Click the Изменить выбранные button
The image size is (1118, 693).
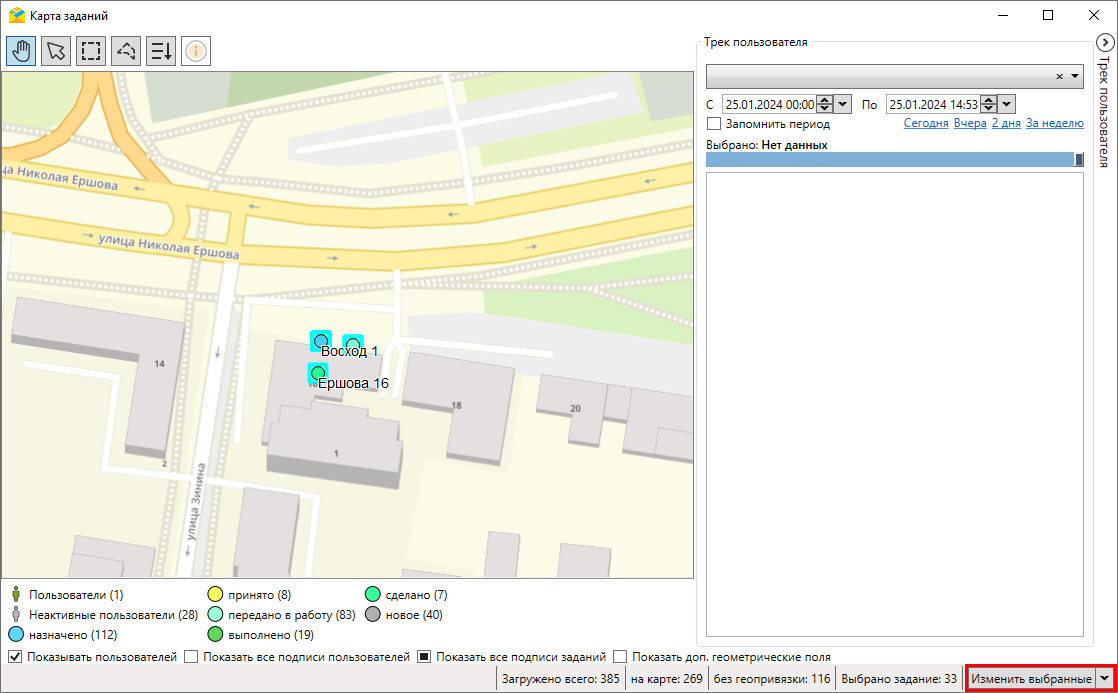click(x=1031, y=679)
